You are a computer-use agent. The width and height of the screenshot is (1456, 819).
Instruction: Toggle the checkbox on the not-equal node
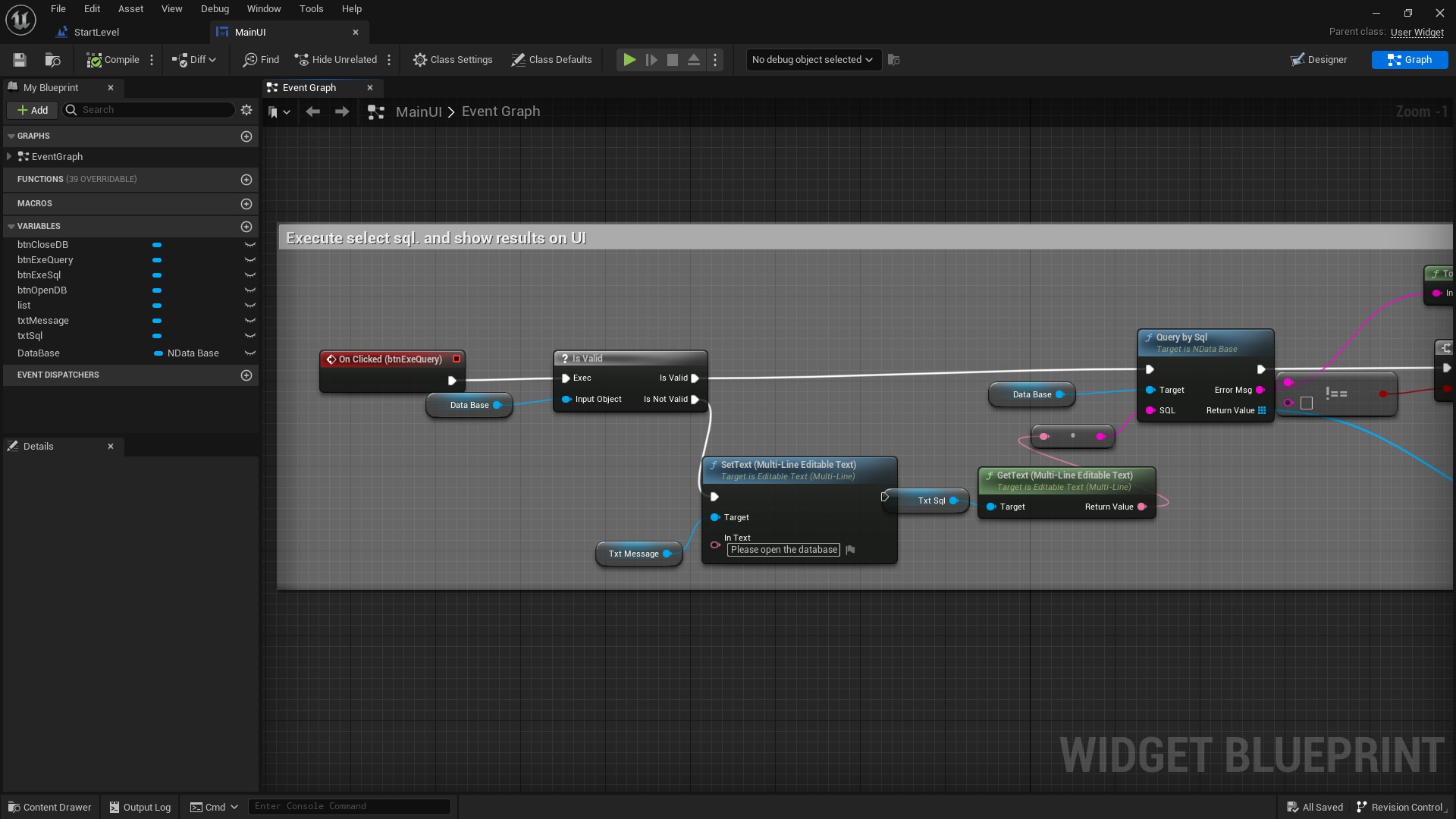click(1307, 403)
